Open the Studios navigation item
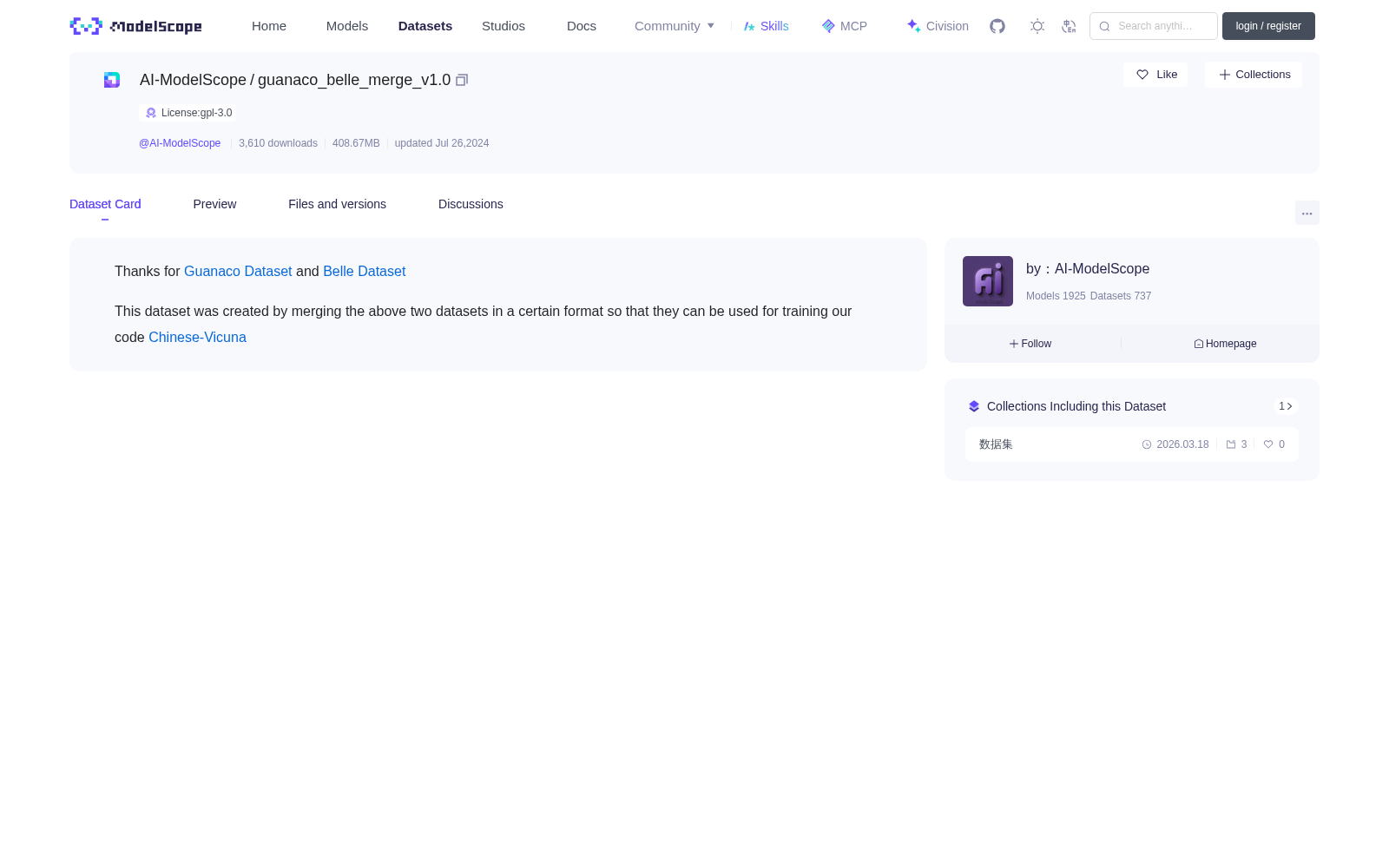This screenshot has width=1389, height=868. coord(504,26)
